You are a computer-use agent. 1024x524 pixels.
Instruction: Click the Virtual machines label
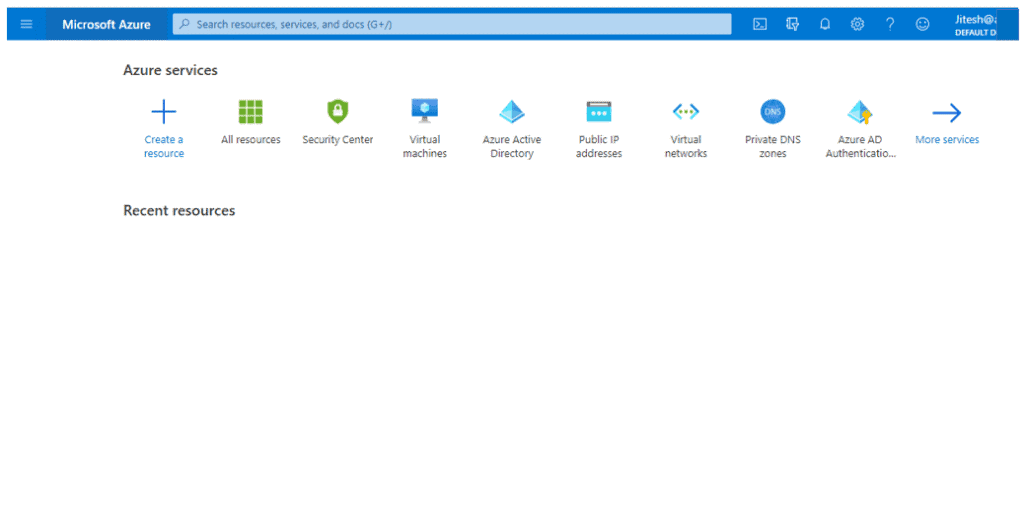coord(424,146)
